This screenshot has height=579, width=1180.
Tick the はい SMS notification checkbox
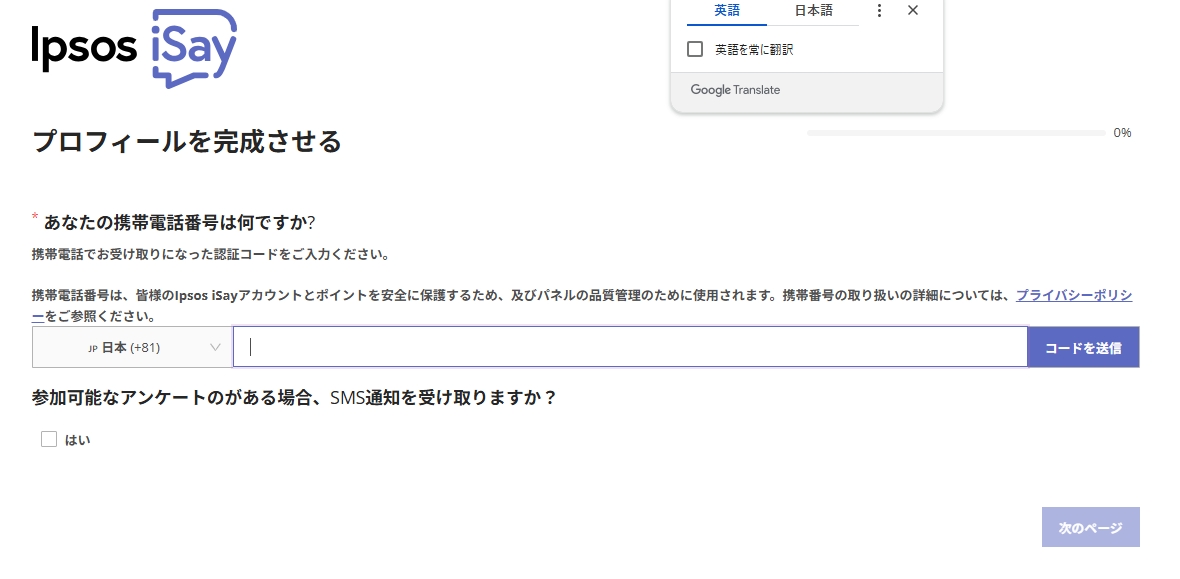click(x=49, y=439)
